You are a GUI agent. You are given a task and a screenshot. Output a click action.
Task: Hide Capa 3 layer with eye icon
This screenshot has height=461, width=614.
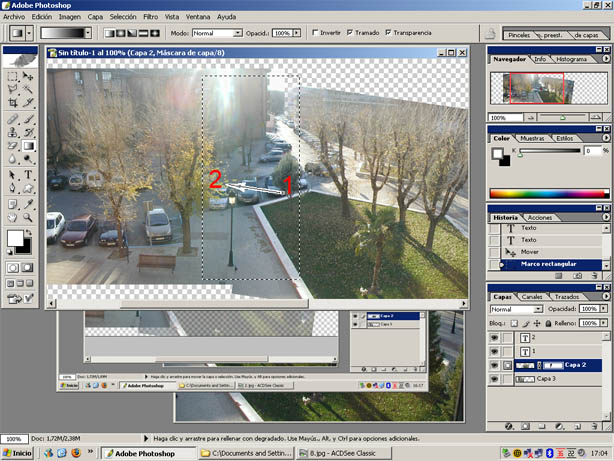pyautogui.click(x=495, y=379)
